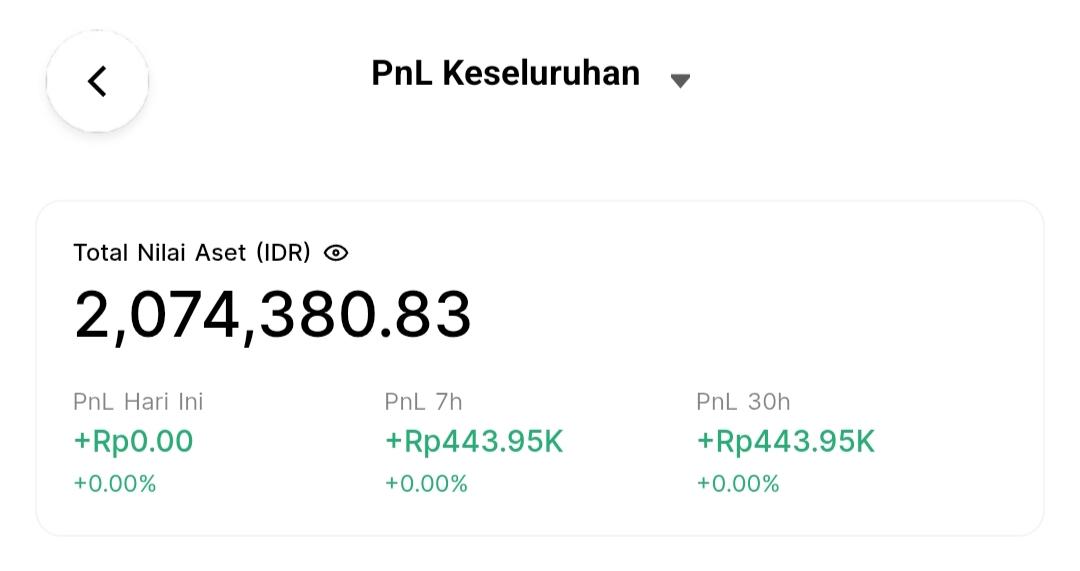Tap the +Rp0.00 daily PnL amount
The image size is (1080, 571).
[133, 442]
